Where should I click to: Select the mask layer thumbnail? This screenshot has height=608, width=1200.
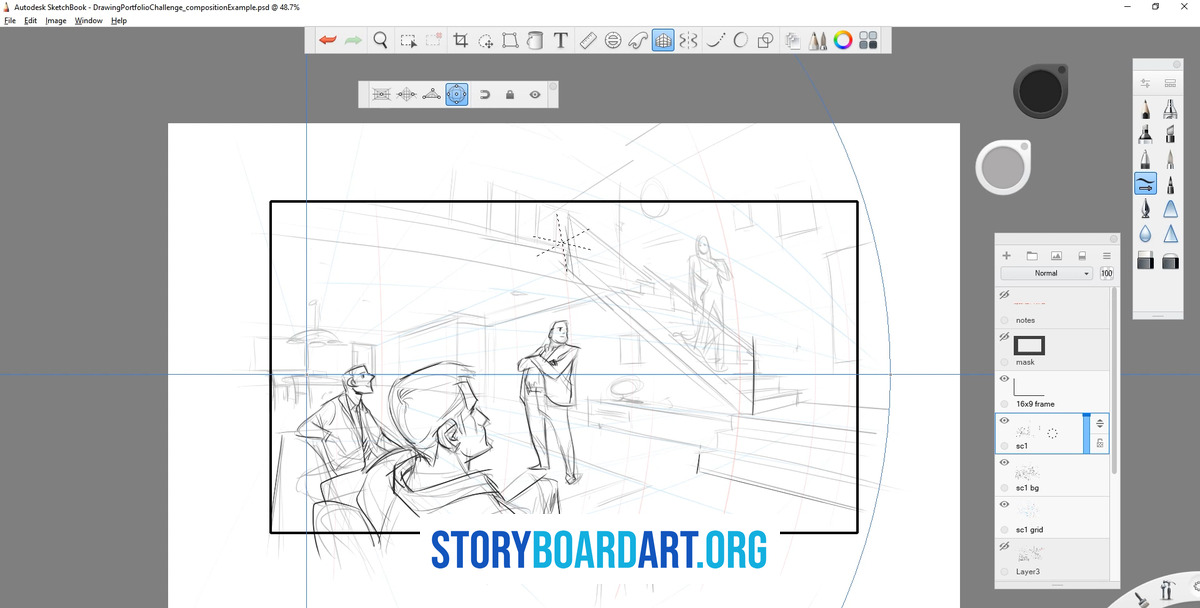1030,345
